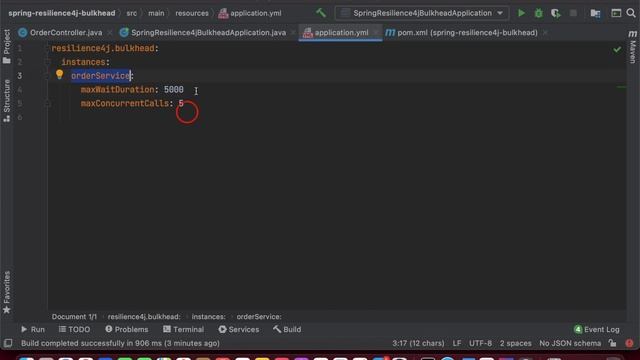Open the line separator LF selector

pyautogui.click(x=457, y=343)
